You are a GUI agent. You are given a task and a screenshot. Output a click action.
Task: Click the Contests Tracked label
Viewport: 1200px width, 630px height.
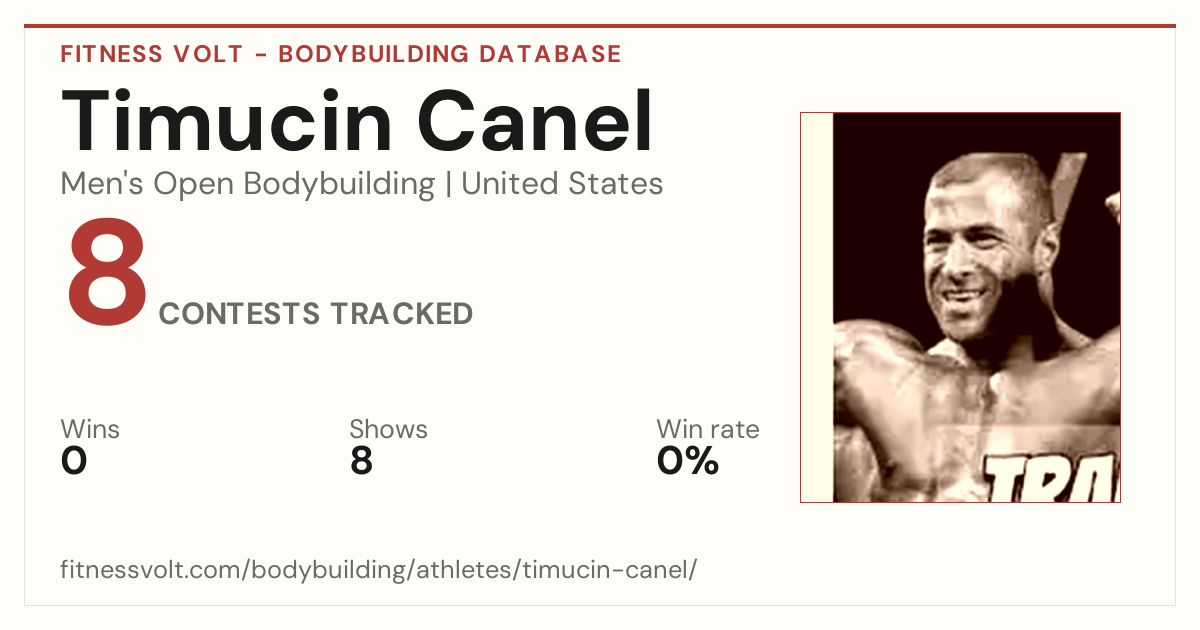(316, 314)
